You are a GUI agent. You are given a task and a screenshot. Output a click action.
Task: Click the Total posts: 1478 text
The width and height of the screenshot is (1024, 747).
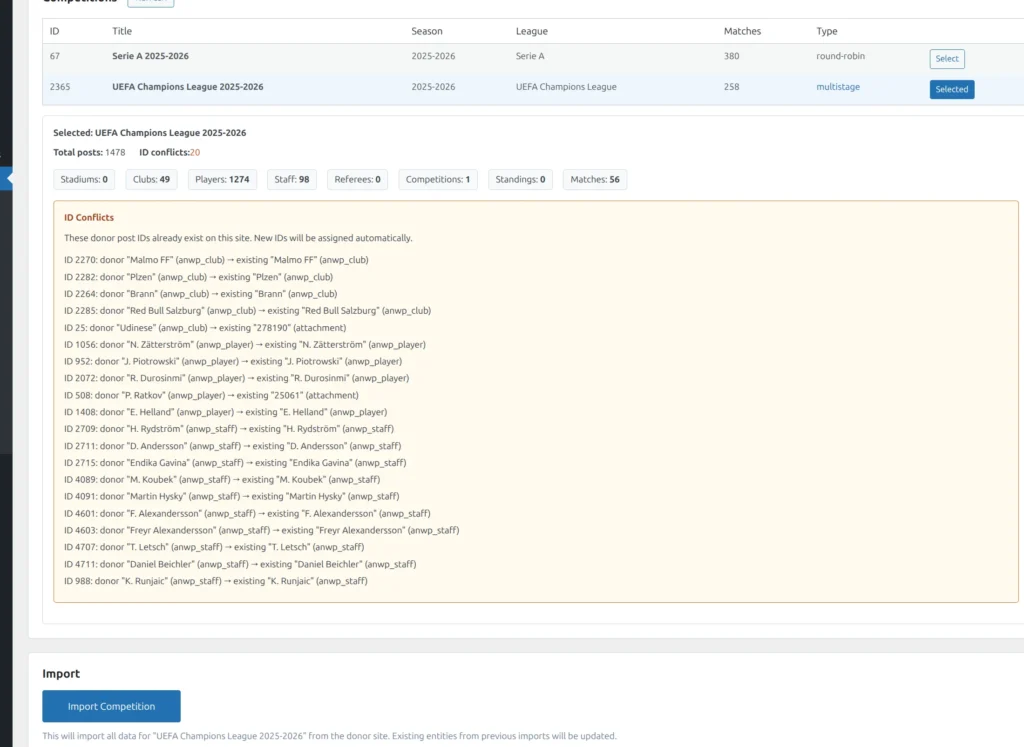click(x=89, y=152)
